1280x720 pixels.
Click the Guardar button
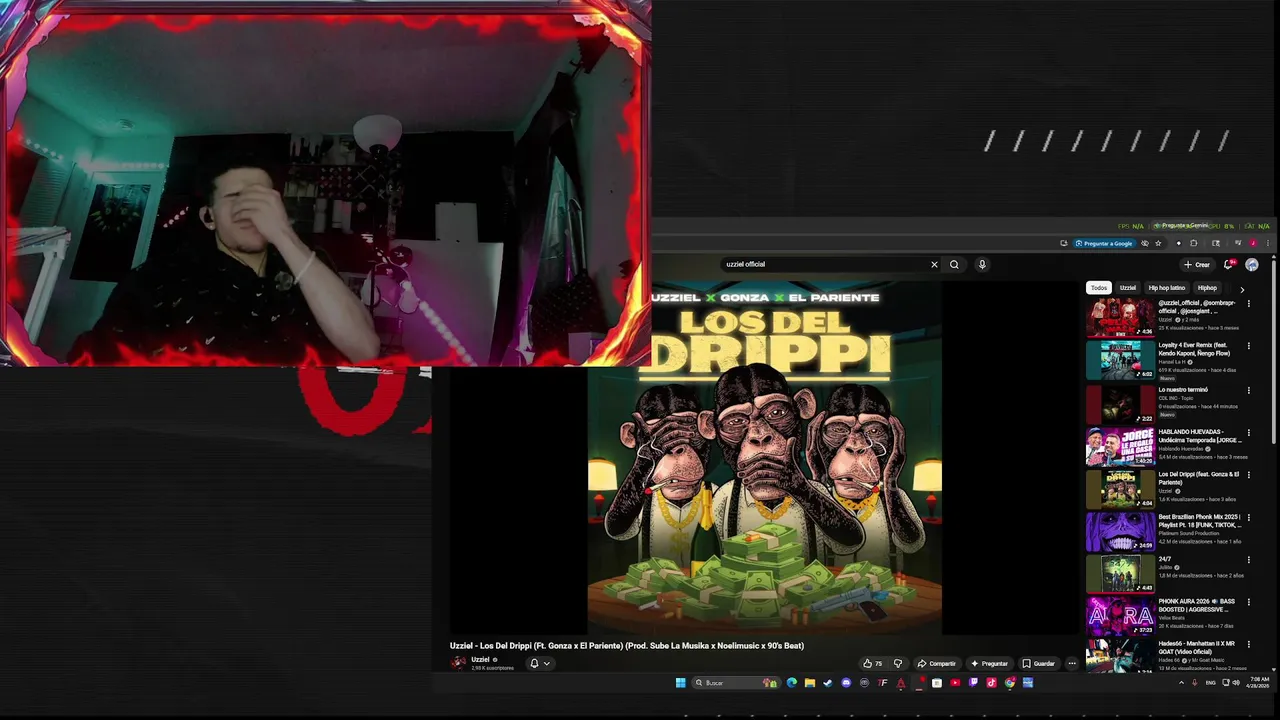[1038, 663]
